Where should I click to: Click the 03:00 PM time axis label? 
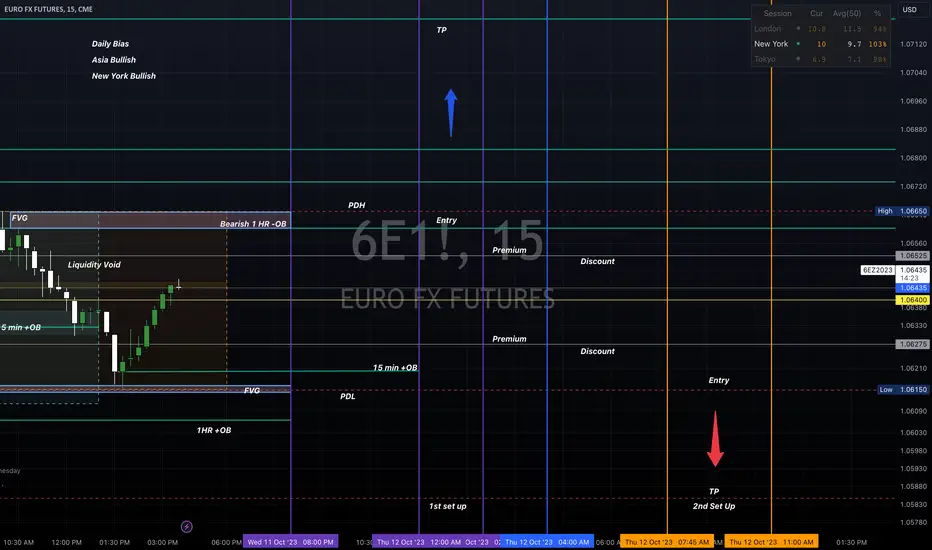click(162, 542)
